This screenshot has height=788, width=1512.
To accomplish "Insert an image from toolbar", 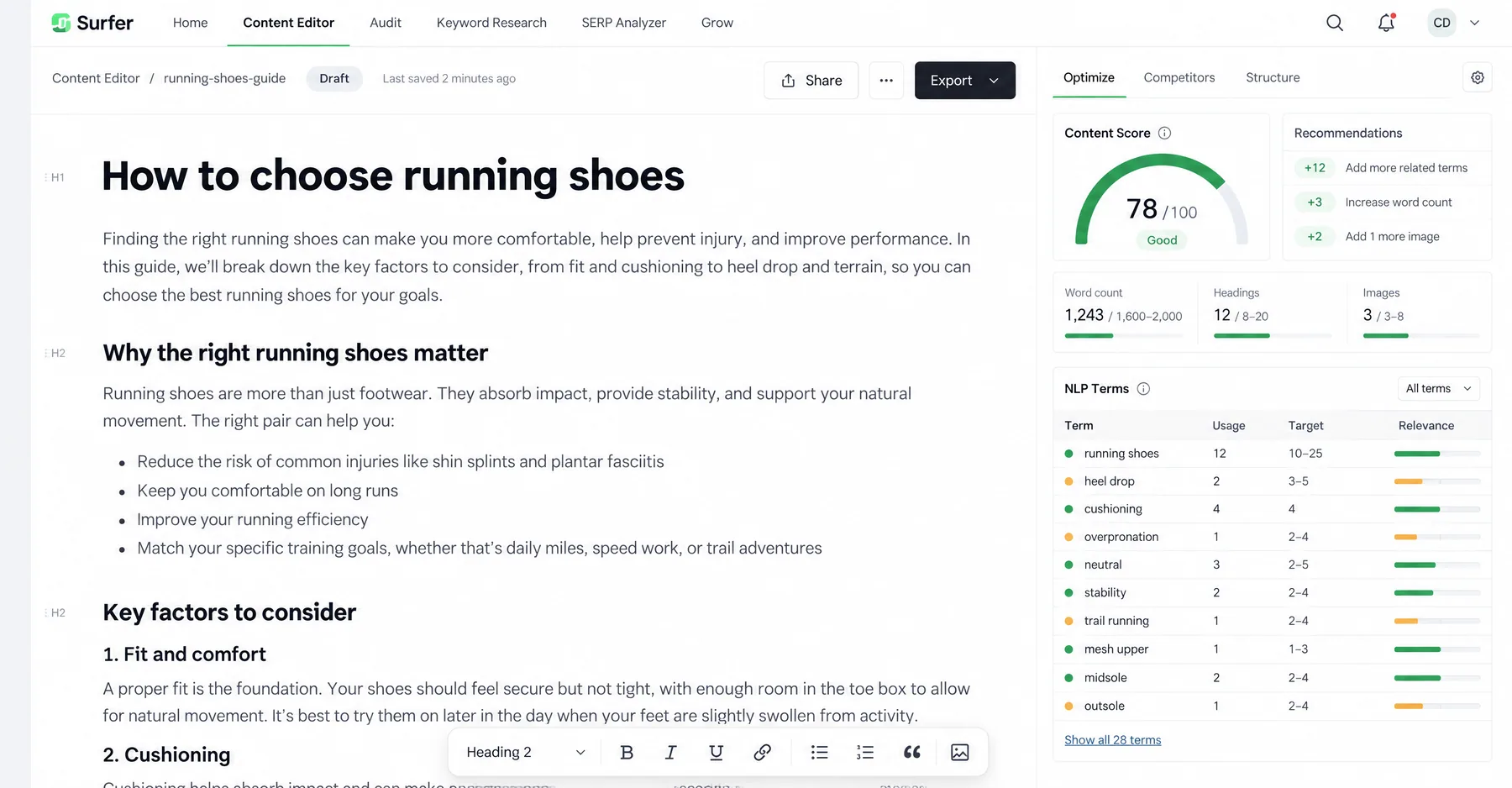I will pos(959,753).
